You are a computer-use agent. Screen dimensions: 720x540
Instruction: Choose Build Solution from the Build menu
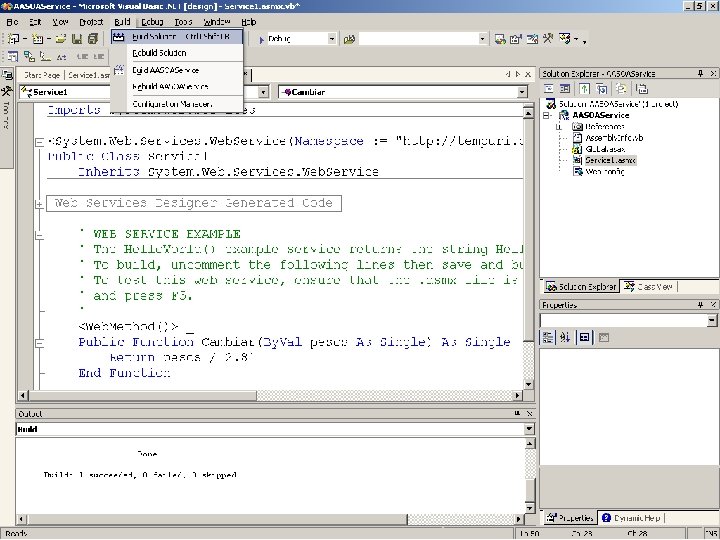coord(177,37)
